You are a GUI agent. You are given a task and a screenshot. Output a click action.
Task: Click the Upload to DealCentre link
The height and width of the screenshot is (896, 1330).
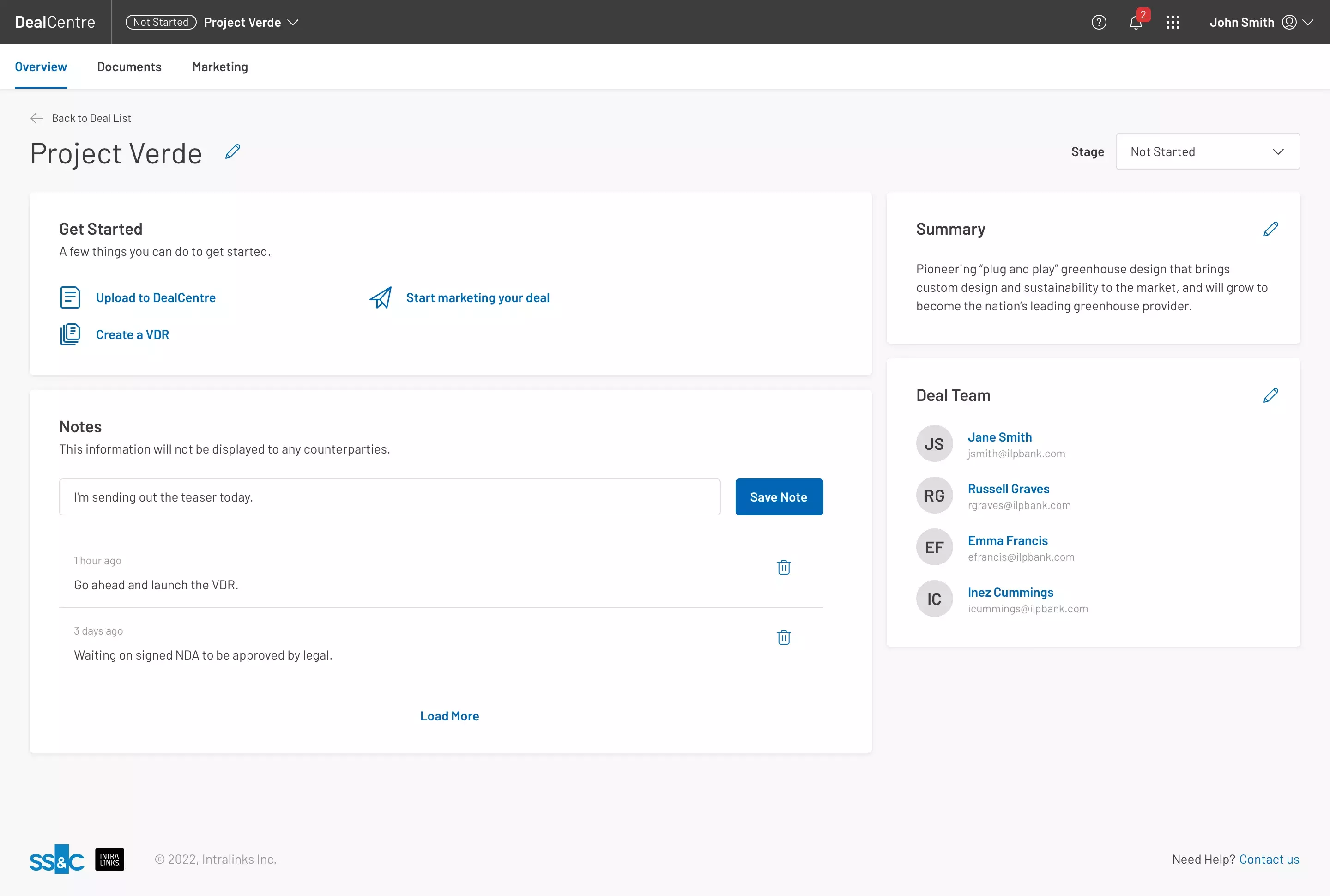coord(155,298)
